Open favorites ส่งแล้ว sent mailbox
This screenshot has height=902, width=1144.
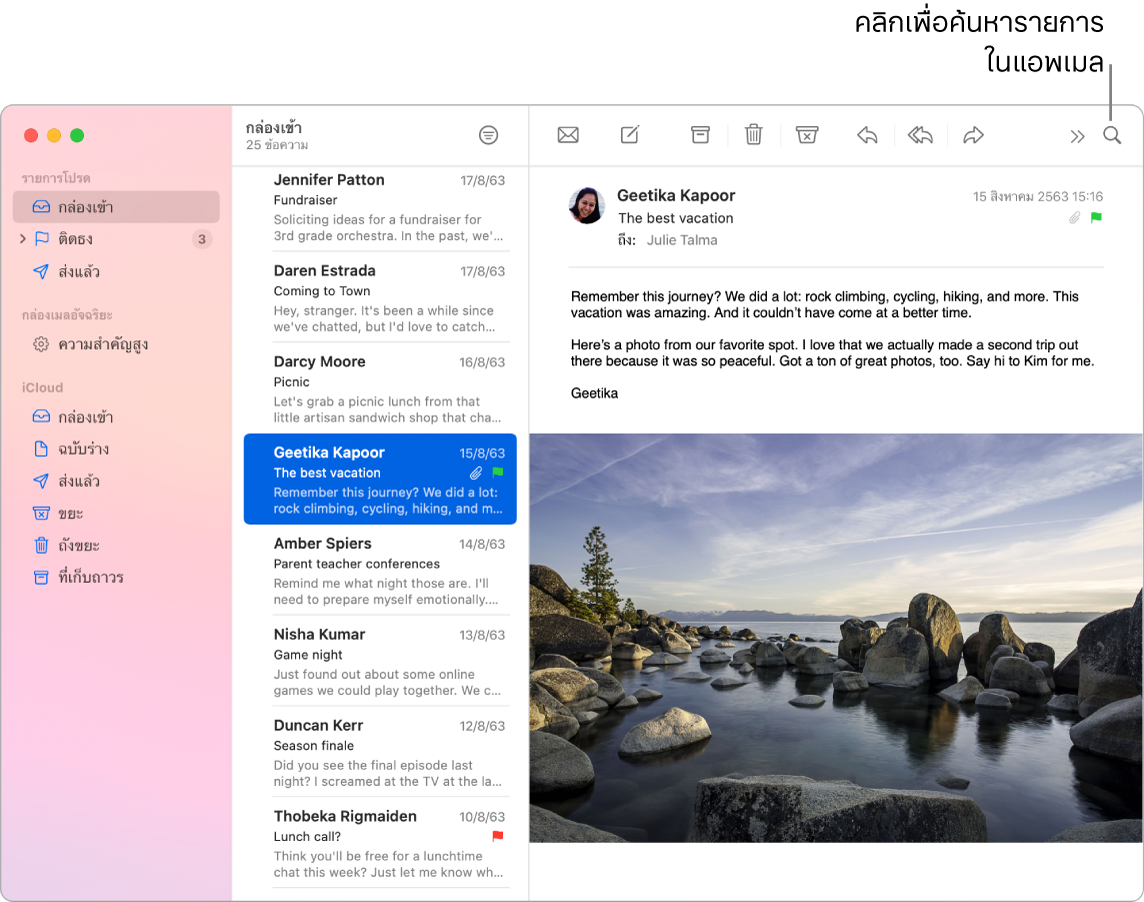click(116, 271)
